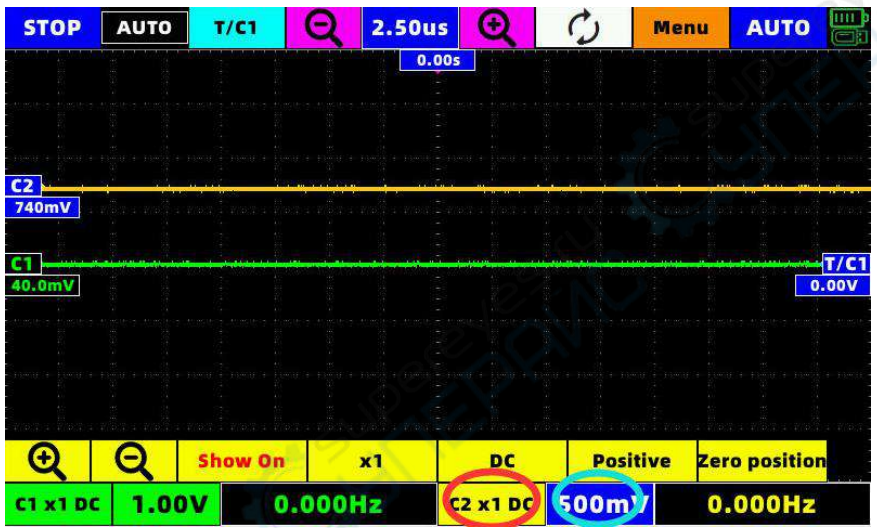Switch the DC coupling option
877x528 pixels.
[x=502, y=461]
